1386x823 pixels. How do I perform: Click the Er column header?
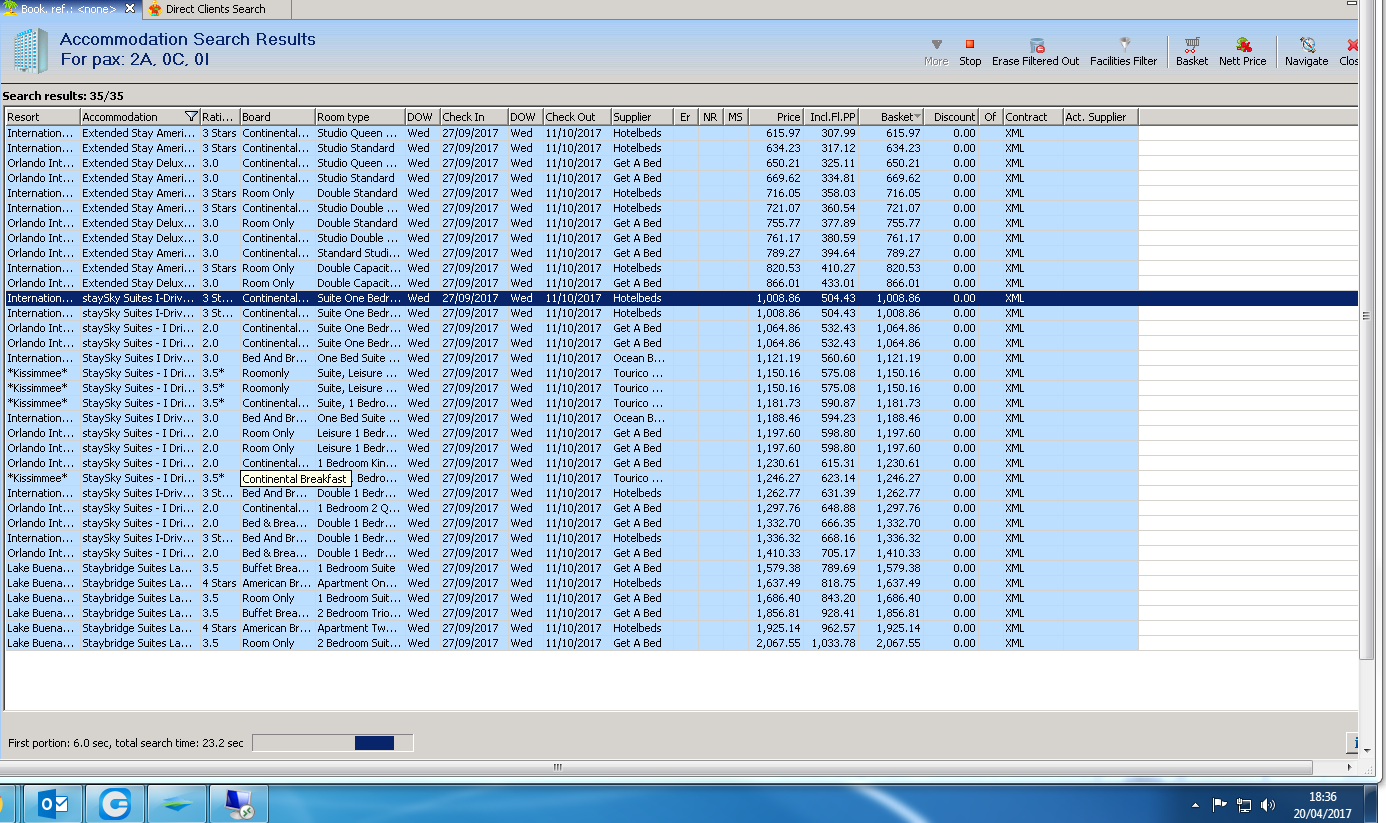[686, 117]
